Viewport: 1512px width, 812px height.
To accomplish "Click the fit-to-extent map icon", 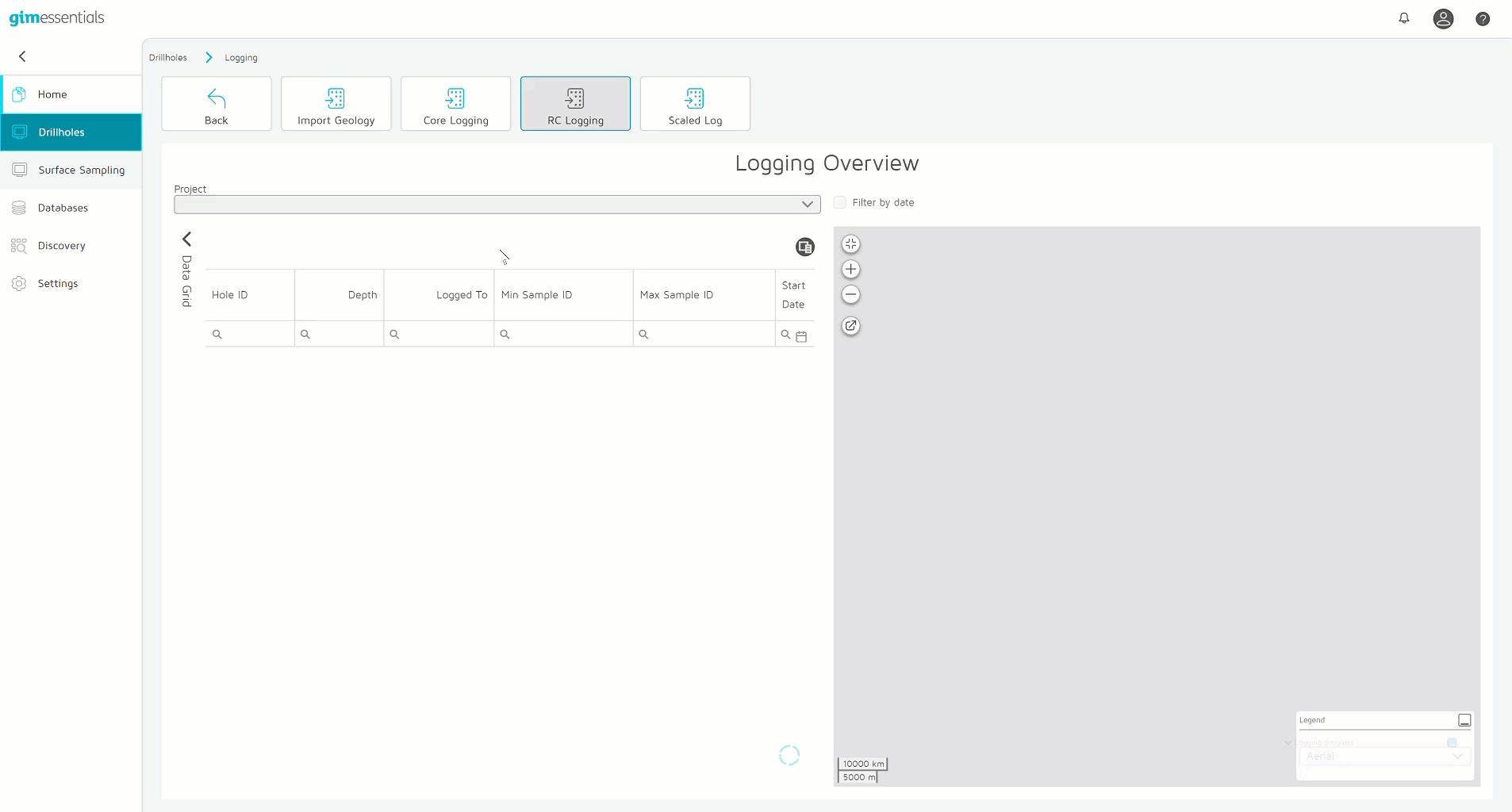I will (x=850, y=244).
